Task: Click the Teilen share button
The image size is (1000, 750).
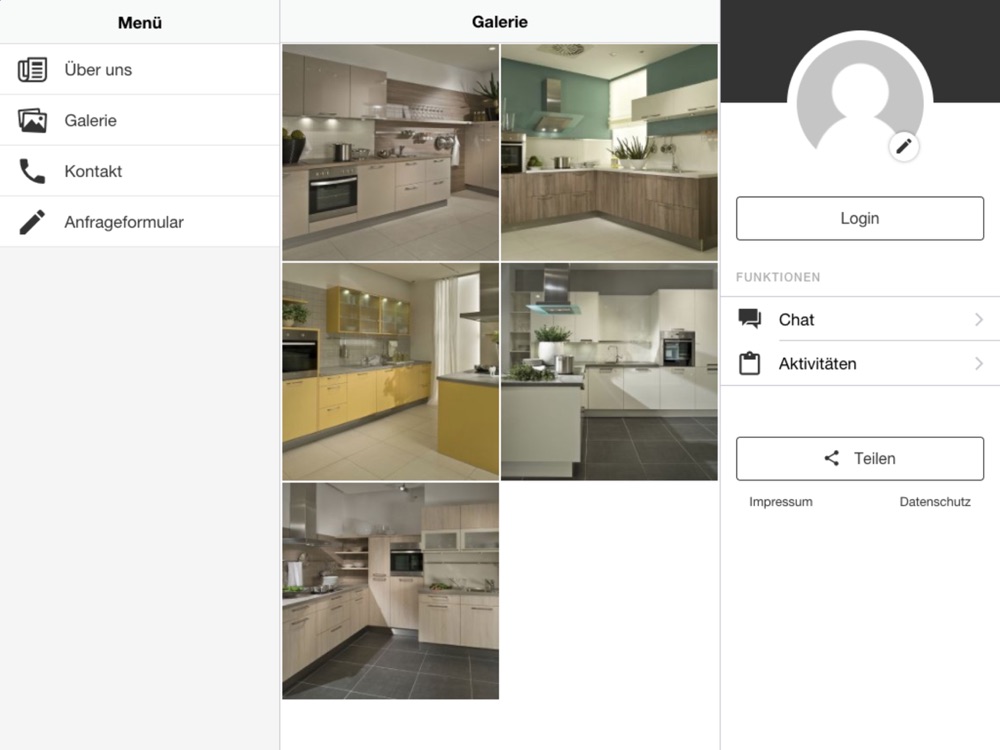Action: click(x=860, y=459)
